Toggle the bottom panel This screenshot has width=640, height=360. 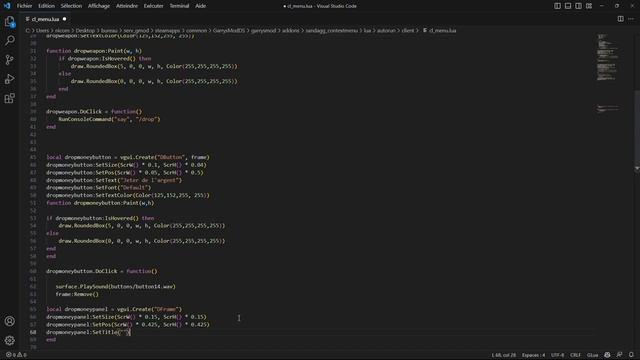pos(568,6)
